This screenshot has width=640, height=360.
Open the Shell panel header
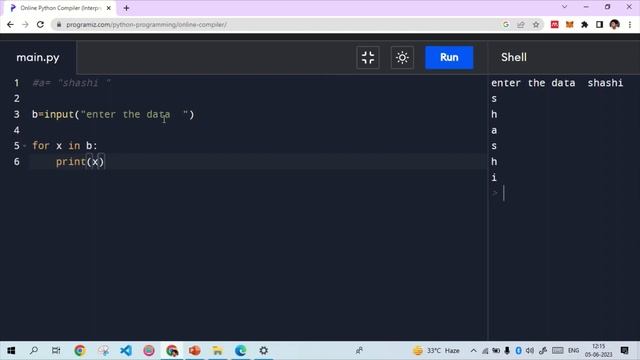click(x=514, y=58)
